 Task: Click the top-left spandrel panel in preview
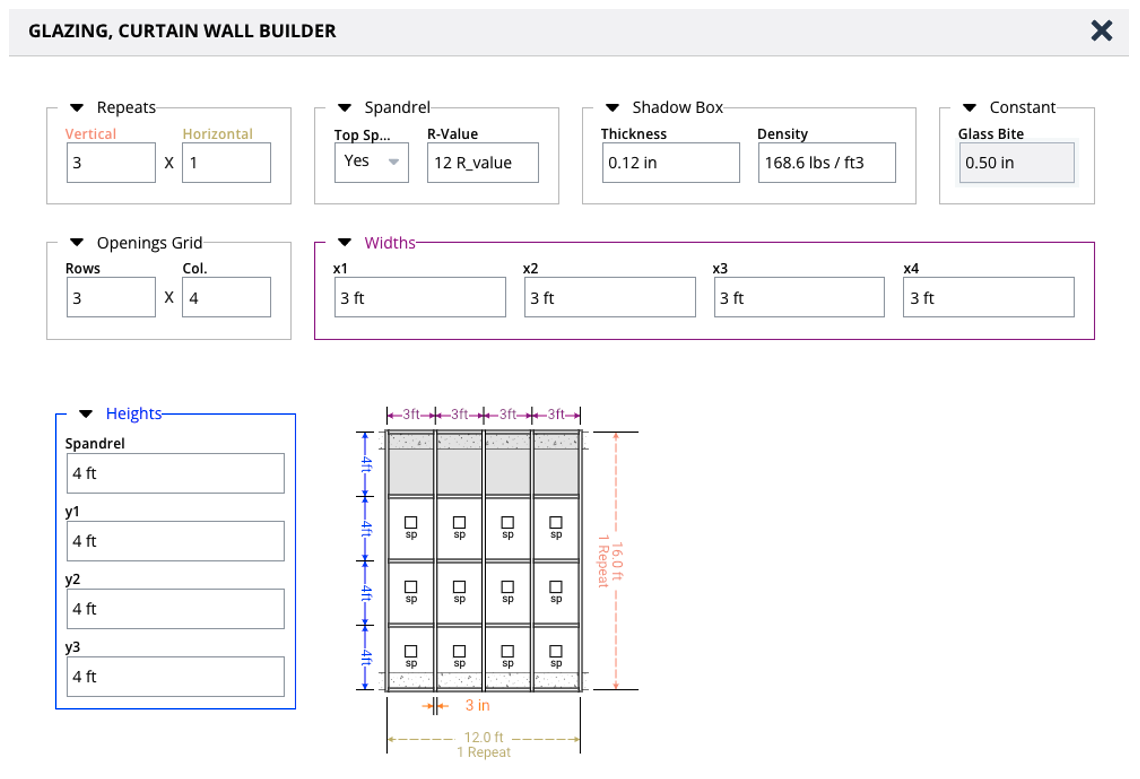point(411,471)
